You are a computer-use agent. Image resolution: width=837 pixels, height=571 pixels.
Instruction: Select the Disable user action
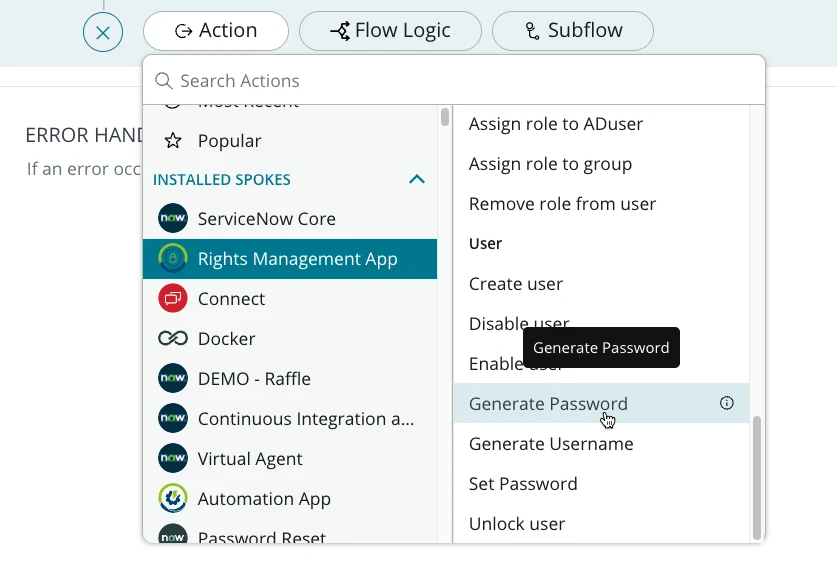[602, 324]
